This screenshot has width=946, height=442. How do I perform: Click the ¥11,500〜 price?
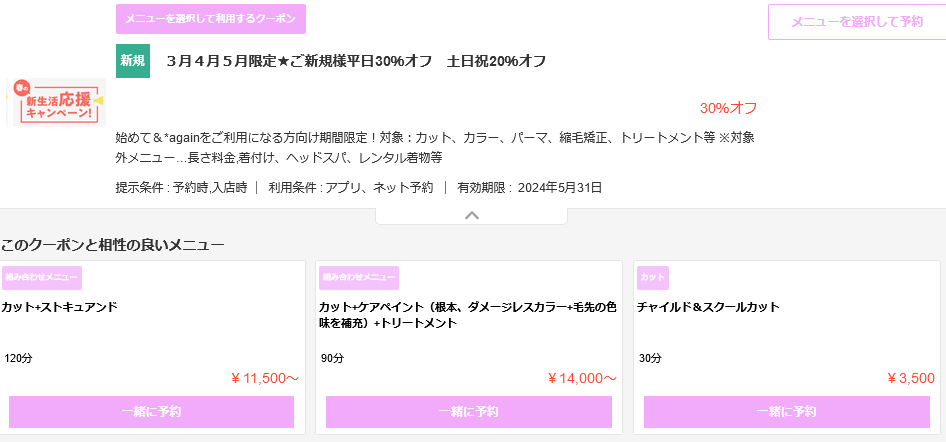tap(264, 378)
